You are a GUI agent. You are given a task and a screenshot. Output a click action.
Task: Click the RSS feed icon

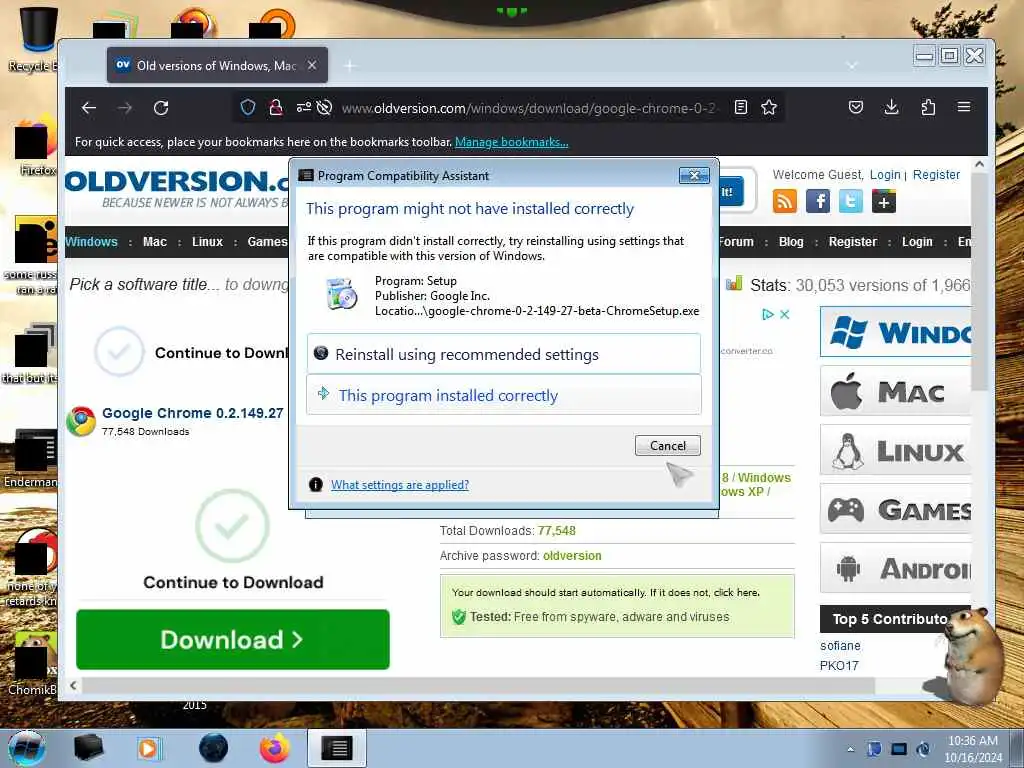tap(784, 201)
